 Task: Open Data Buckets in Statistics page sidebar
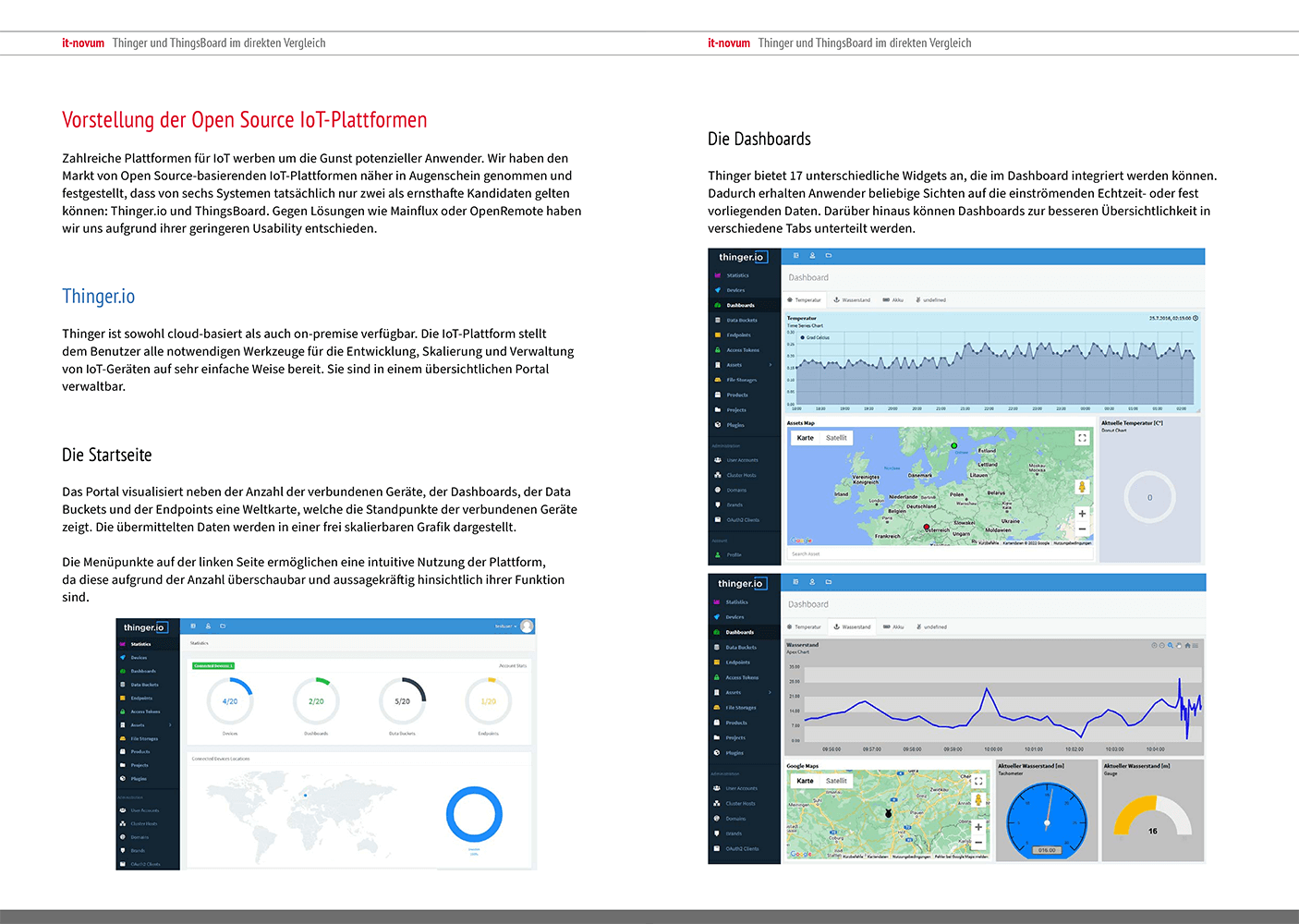point(144,685)
